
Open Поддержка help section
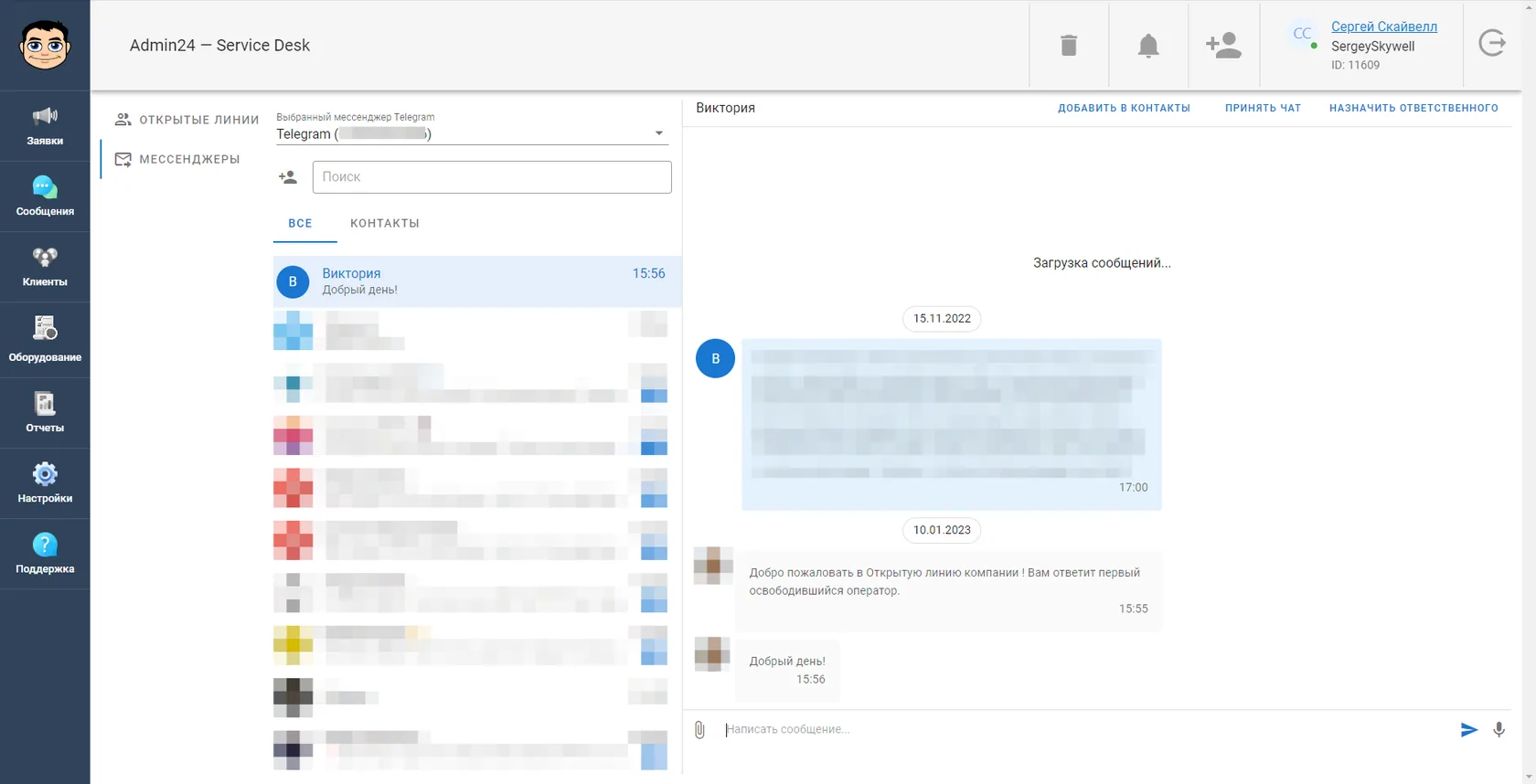(45, 554)
